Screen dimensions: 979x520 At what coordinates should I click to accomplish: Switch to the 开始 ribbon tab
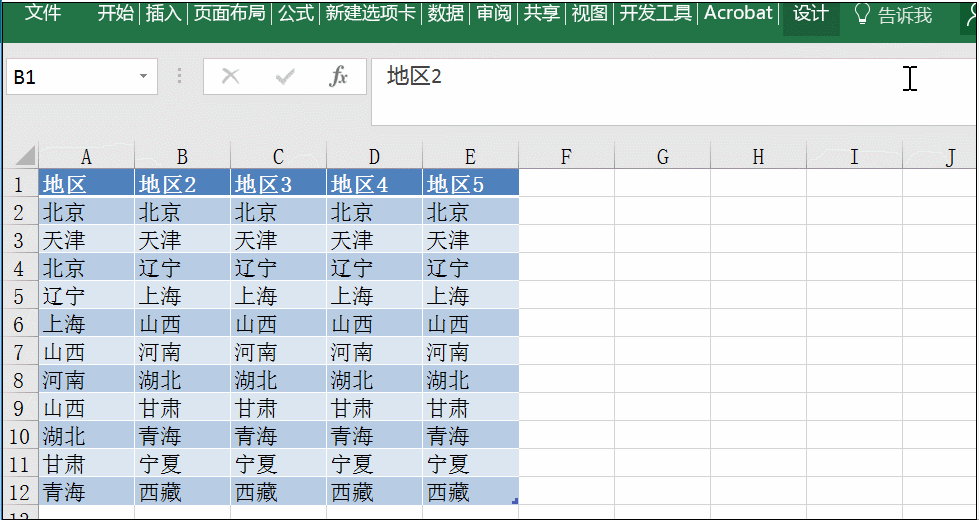(x=116, y=13)
